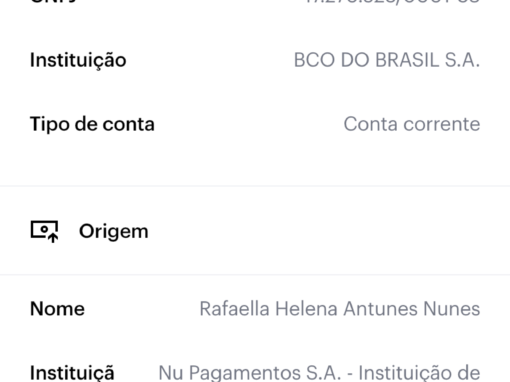Tap the truncated Instituiçã label at bottom
The width and height of the screenshot is (510, 382).
click(x=72, y=373)
